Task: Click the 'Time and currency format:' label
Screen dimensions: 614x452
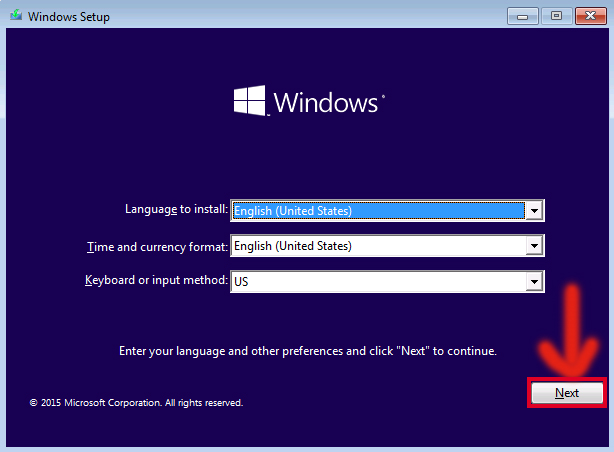Action: tap(157, 247)
